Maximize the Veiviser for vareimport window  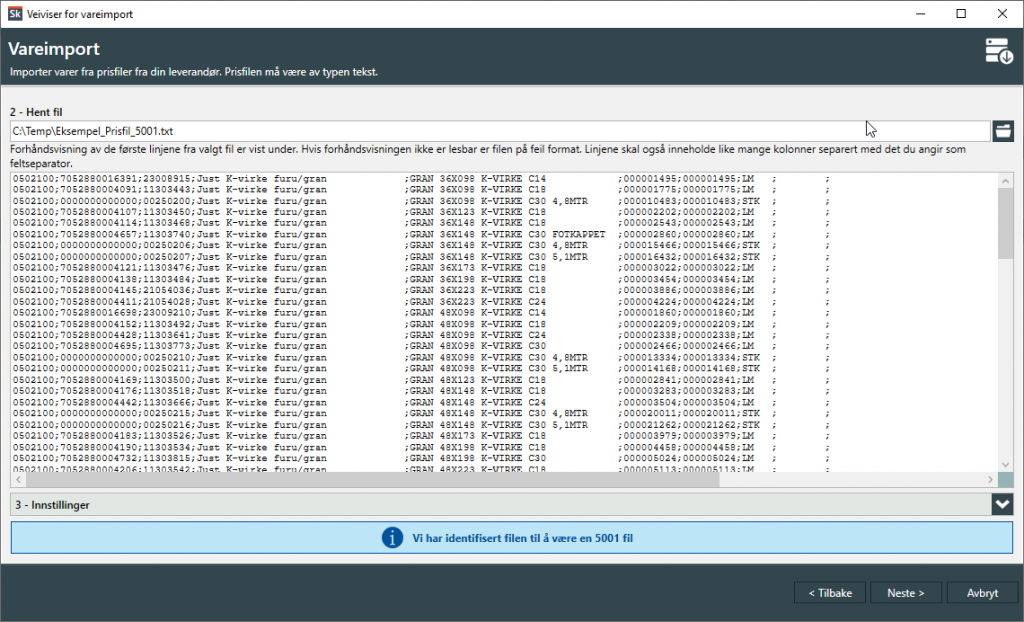(960, 14)
